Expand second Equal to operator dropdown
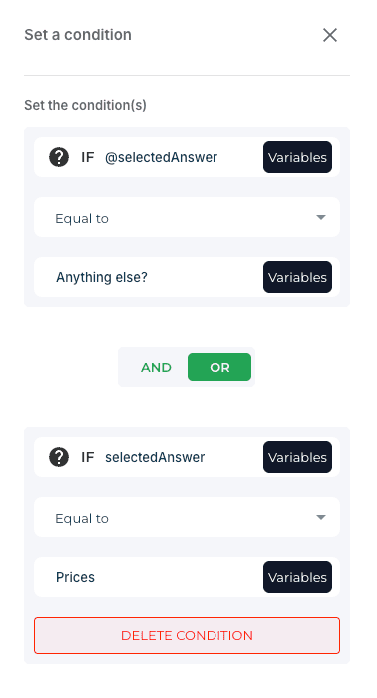The width and height of the screenshot is (377, 698). point(187,517)
